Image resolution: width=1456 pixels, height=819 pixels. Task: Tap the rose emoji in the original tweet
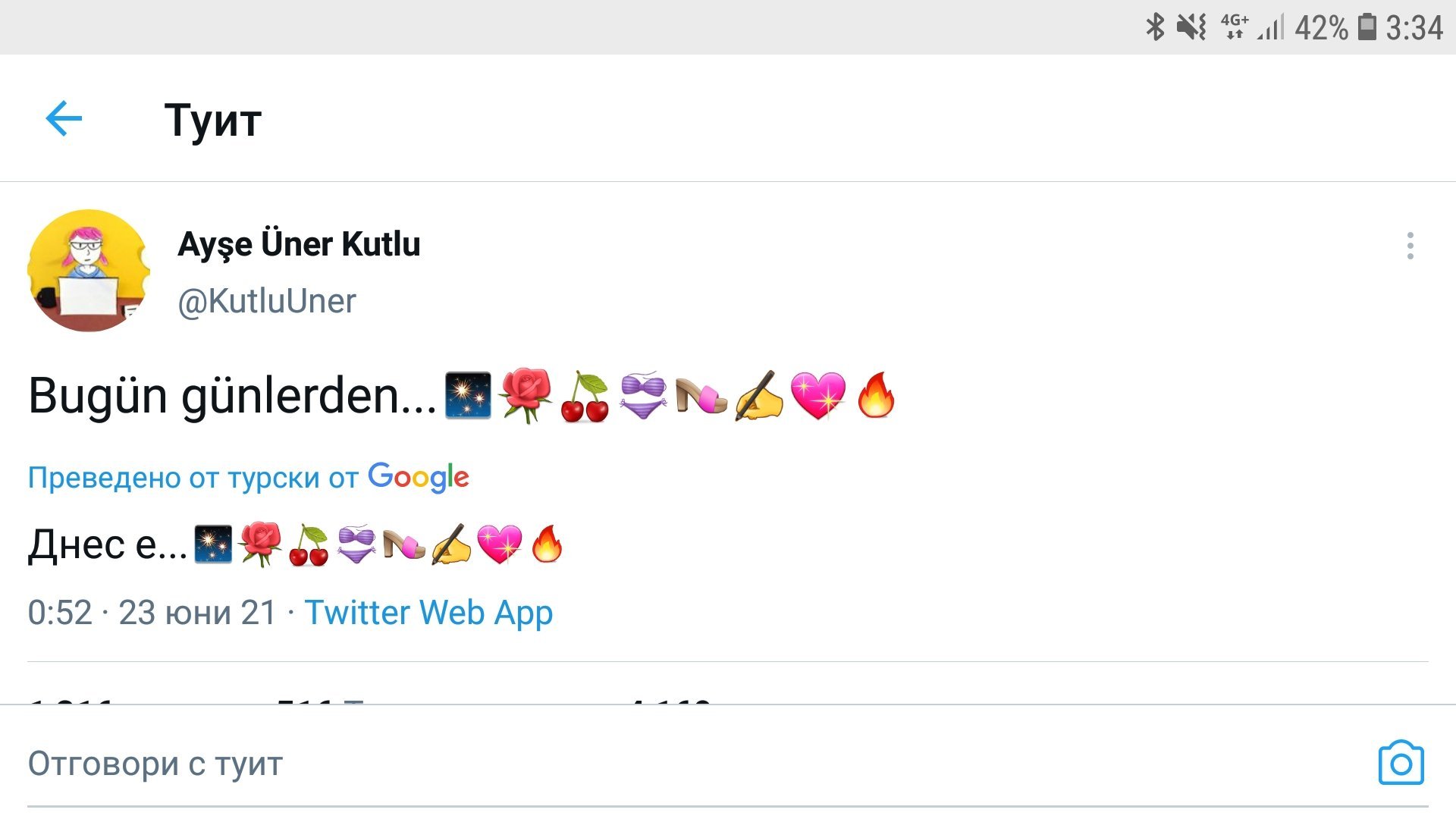tap(526, 396)
